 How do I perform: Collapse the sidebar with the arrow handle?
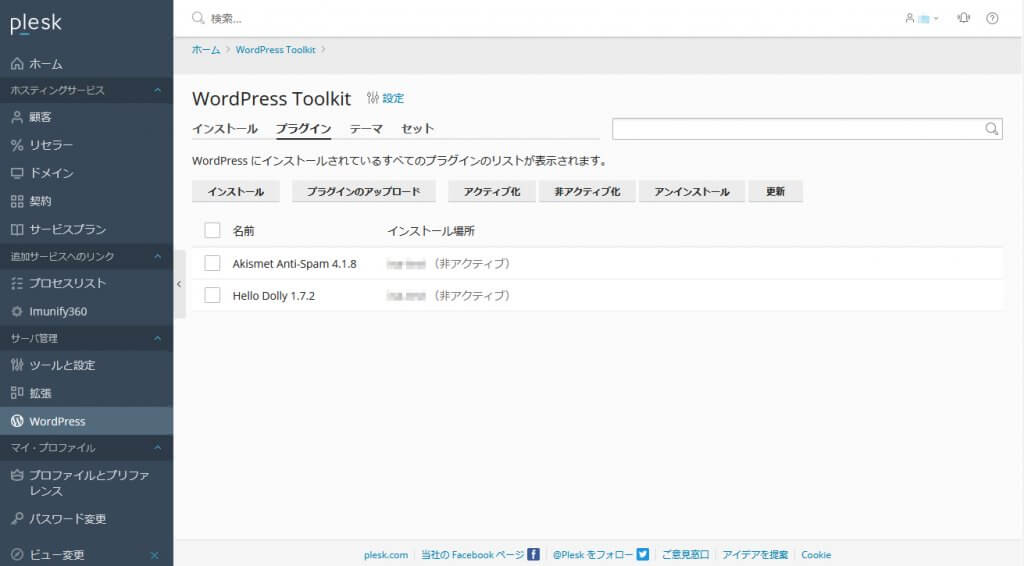179,284
